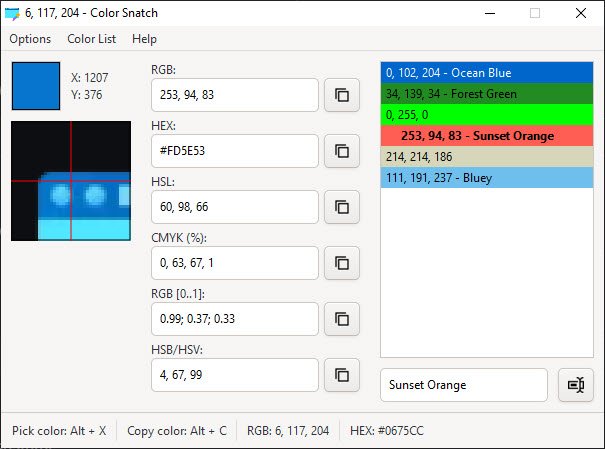This screenshot has width=605, height=449.
Task: Open the Help menu
Action: click(144, 39)
